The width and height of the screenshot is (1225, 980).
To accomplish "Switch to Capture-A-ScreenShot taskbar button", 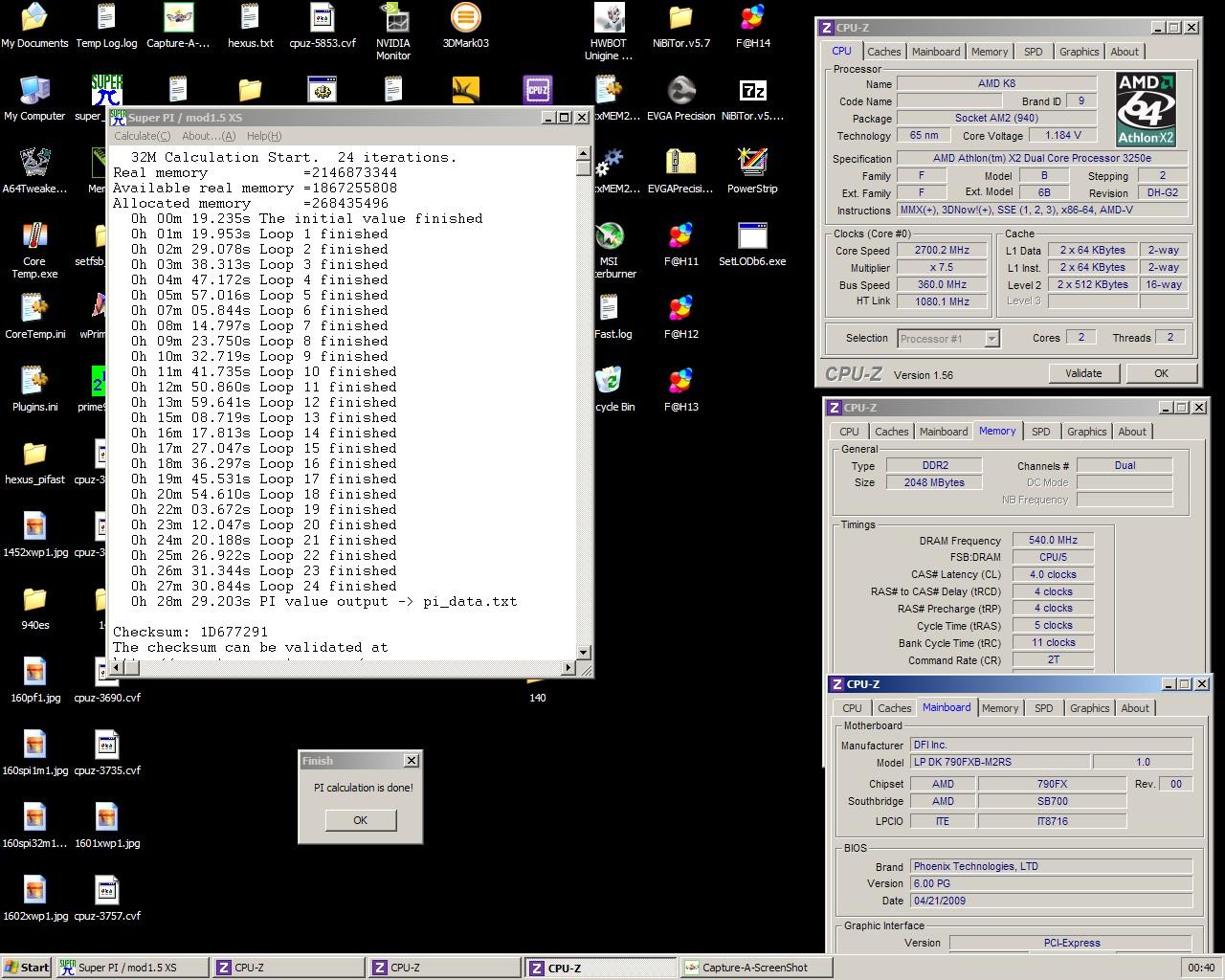I will pos(755,968).
